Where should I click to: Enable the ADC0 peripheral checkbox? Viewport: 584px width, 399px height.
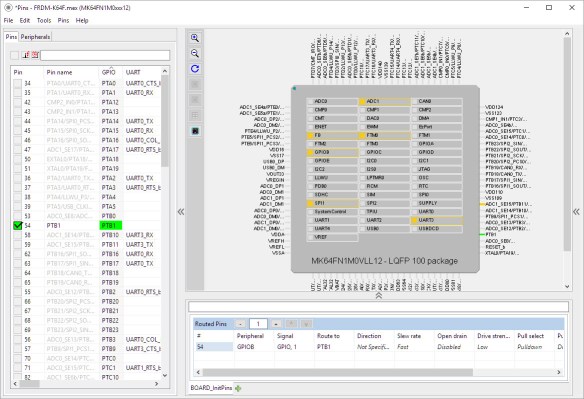point(310,101)
